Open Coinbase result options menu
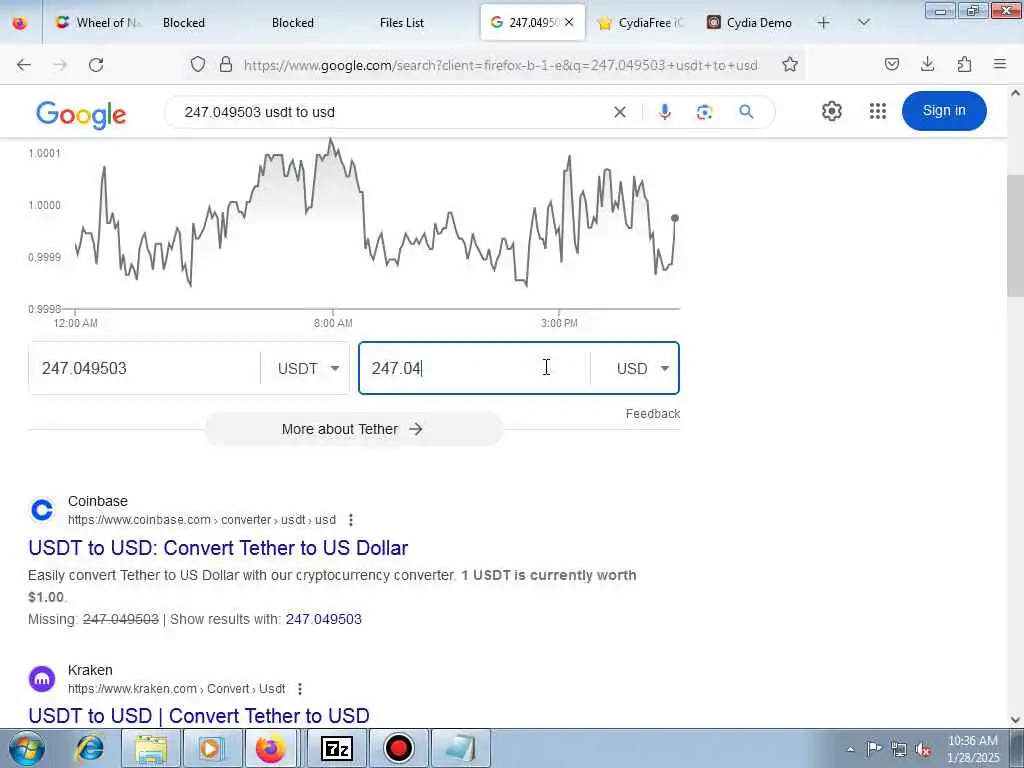This screenshot has width=1024, height=768. 351,520
